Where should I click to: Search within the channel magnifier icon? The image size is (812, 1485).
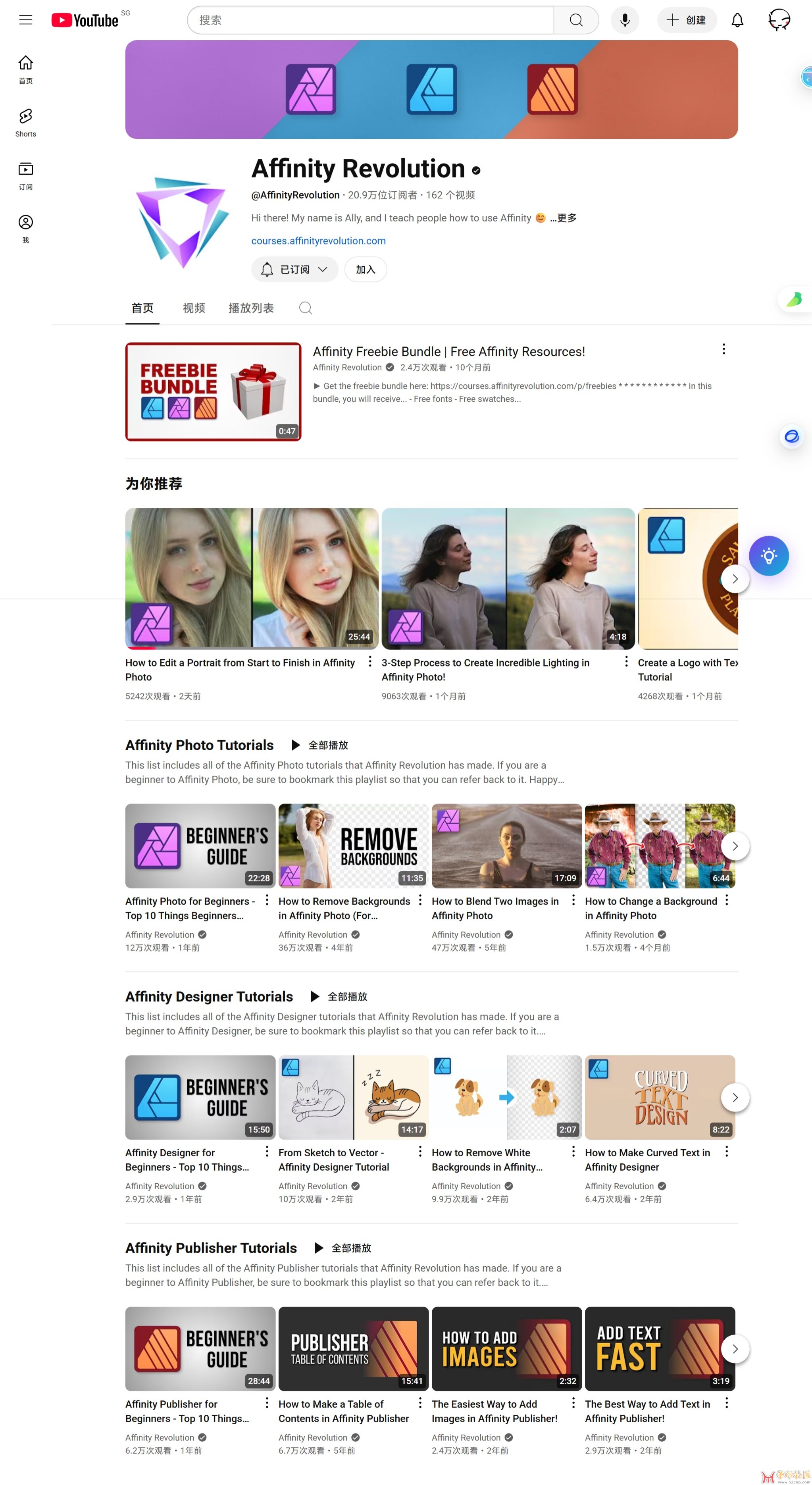(306, 308)
